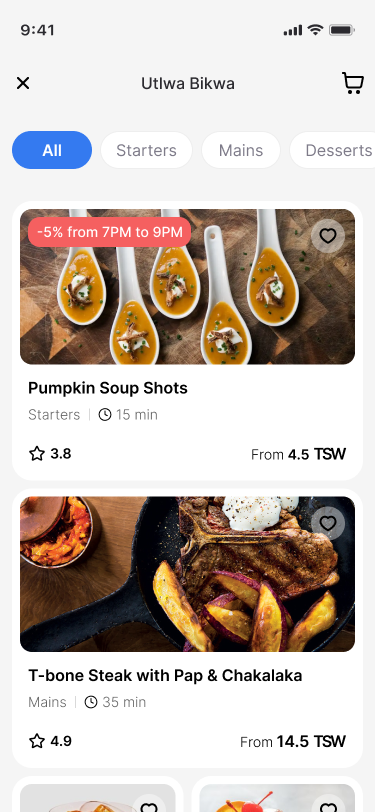This screenshot has height=812, width=375.
Task: Open the T-bone Steak photo
Action: click(188, 574)
